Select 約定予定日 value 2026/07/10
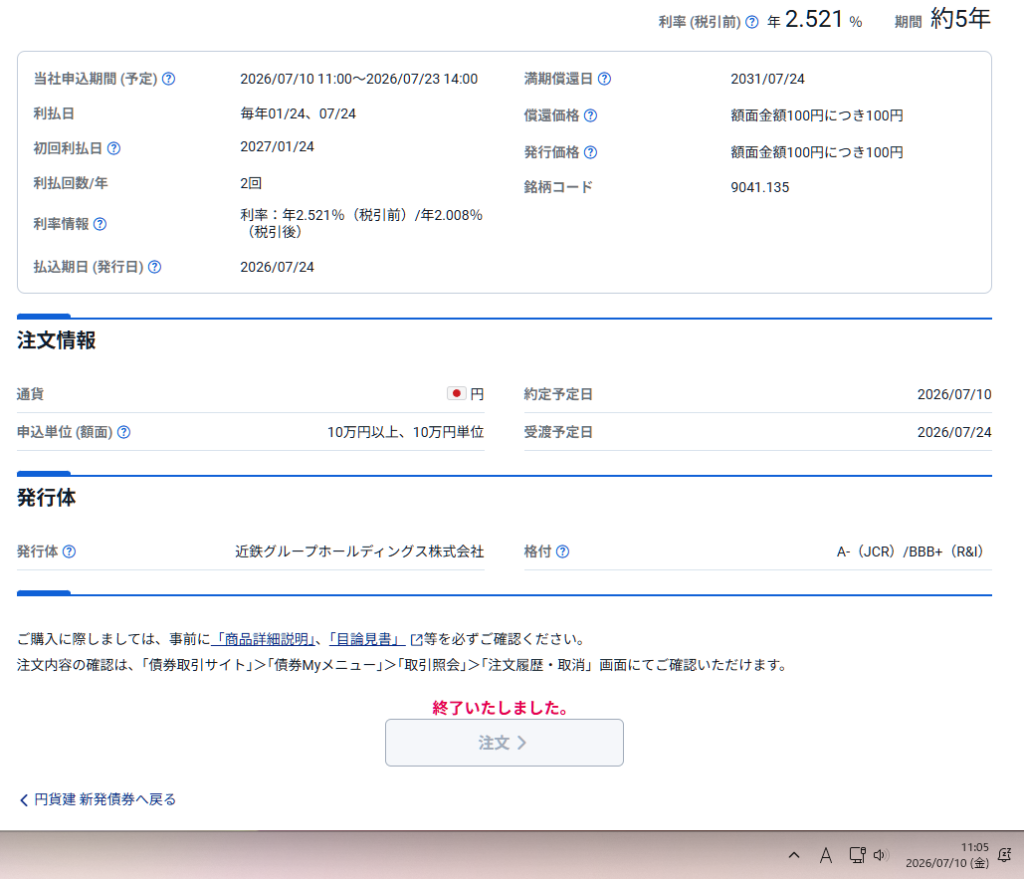 [x=954, y=394]
